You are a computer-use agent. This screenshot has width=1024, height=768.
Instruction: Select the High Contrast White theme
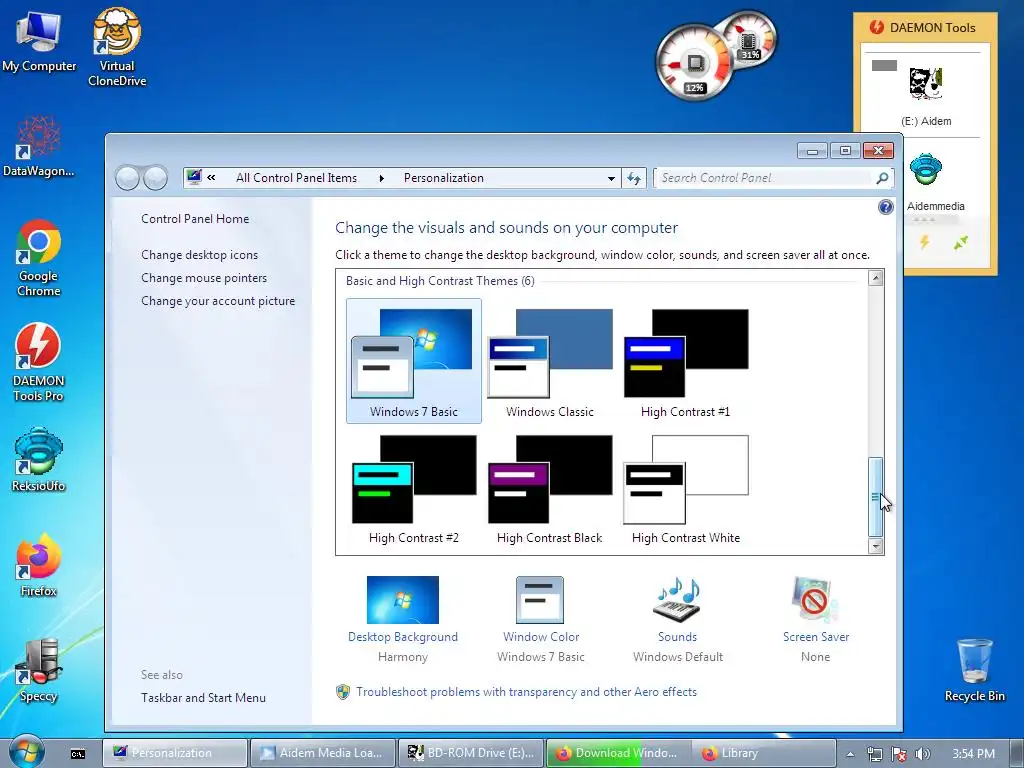coord(686,488)
